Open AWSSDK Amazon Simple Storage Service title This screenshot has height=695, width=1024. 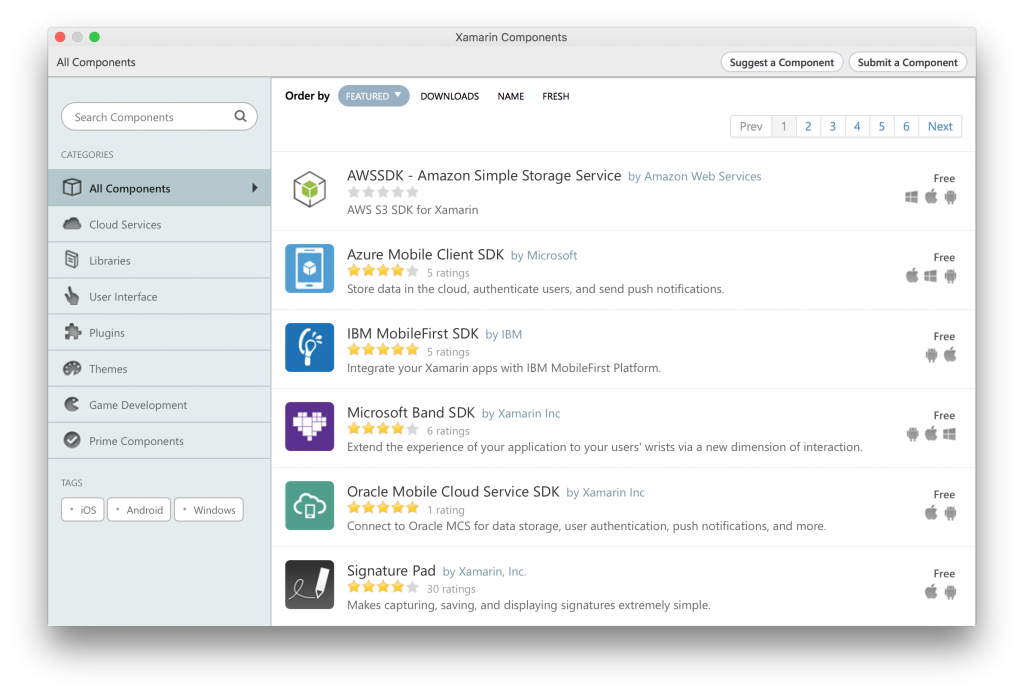pyautogui.click(x=484, y=176)
